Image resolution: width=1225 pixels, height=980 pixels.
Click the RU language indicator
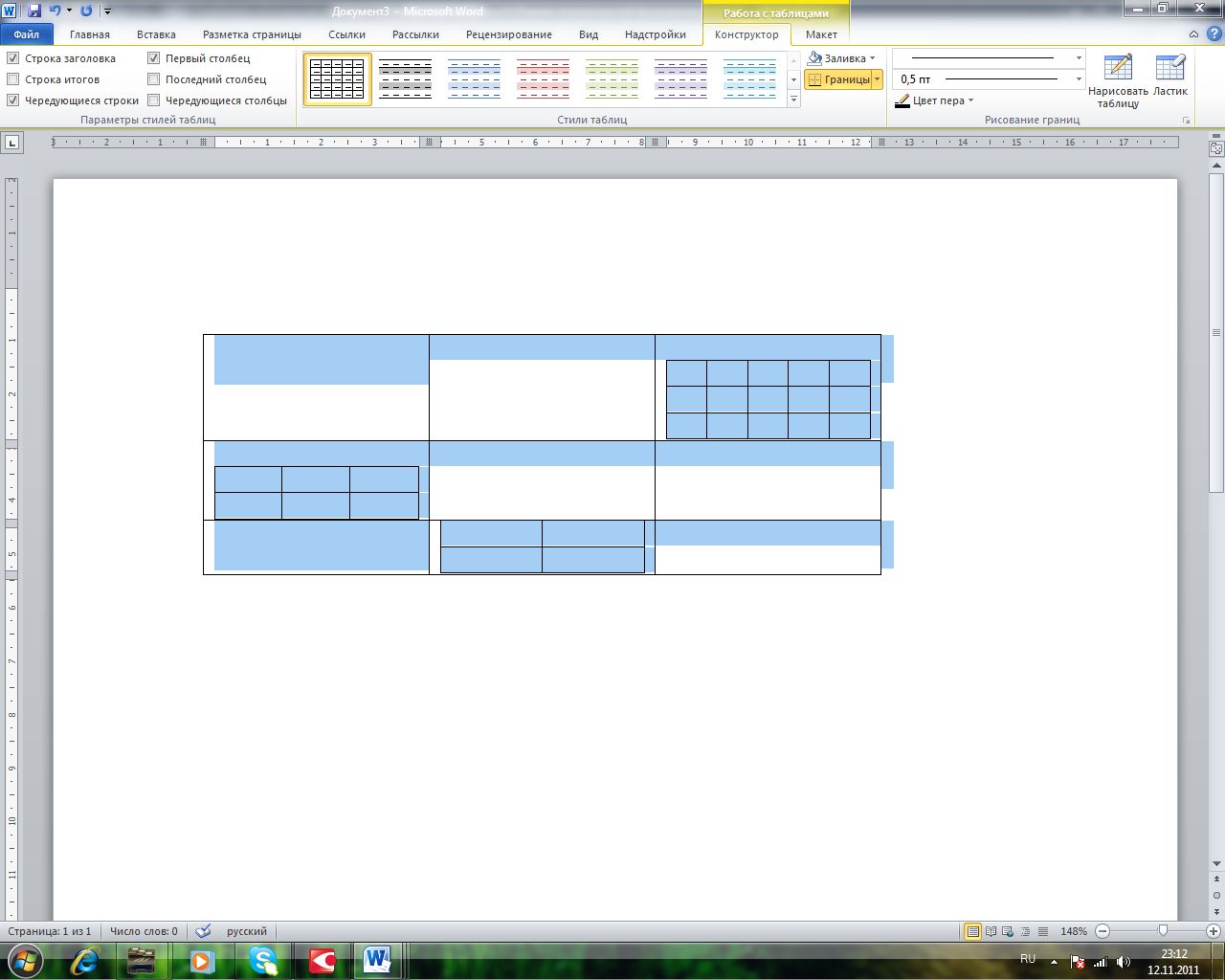[x=1028, y=958]
